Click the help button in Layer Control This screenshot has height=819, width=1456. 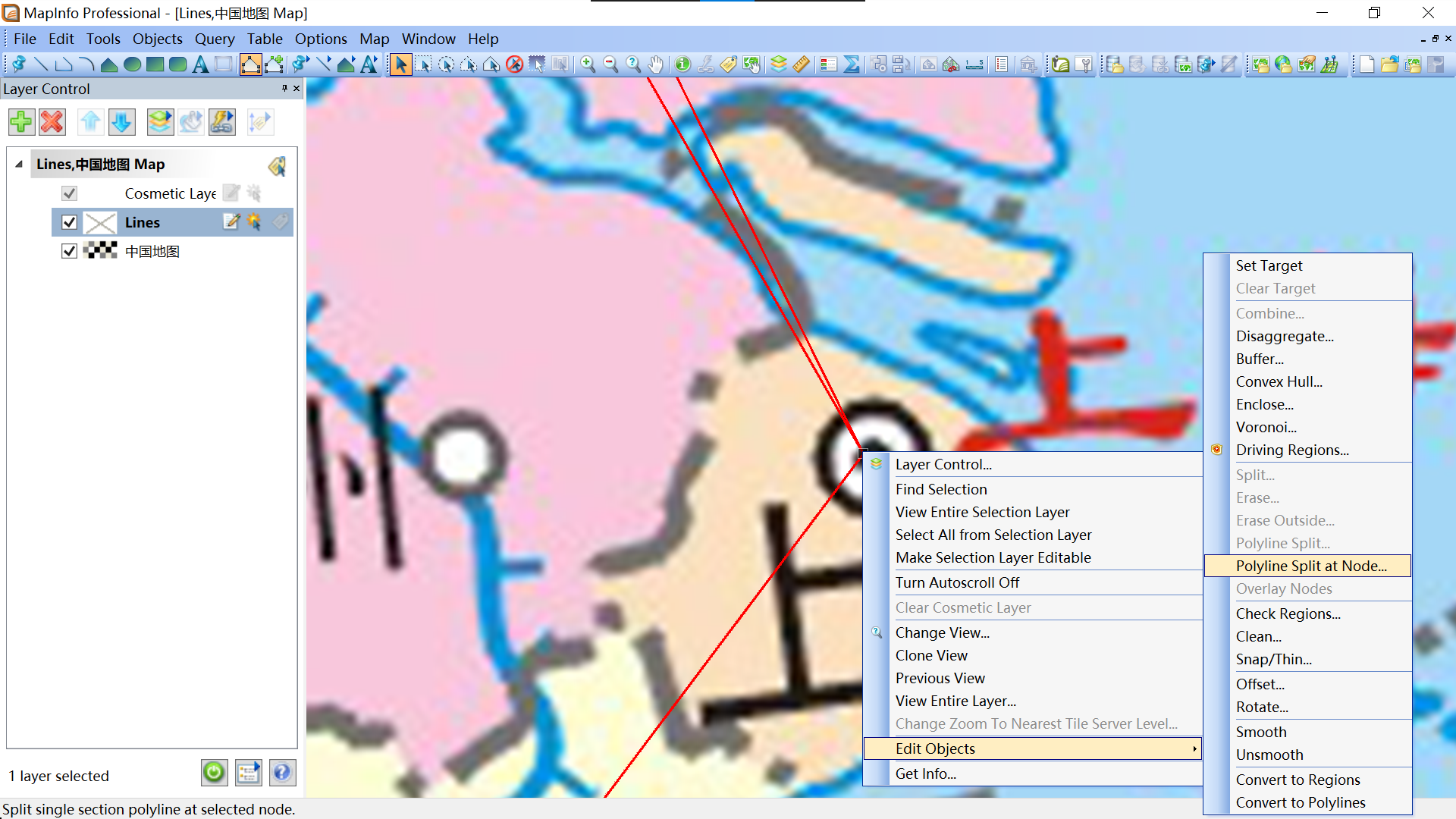(x=282, y=773)
